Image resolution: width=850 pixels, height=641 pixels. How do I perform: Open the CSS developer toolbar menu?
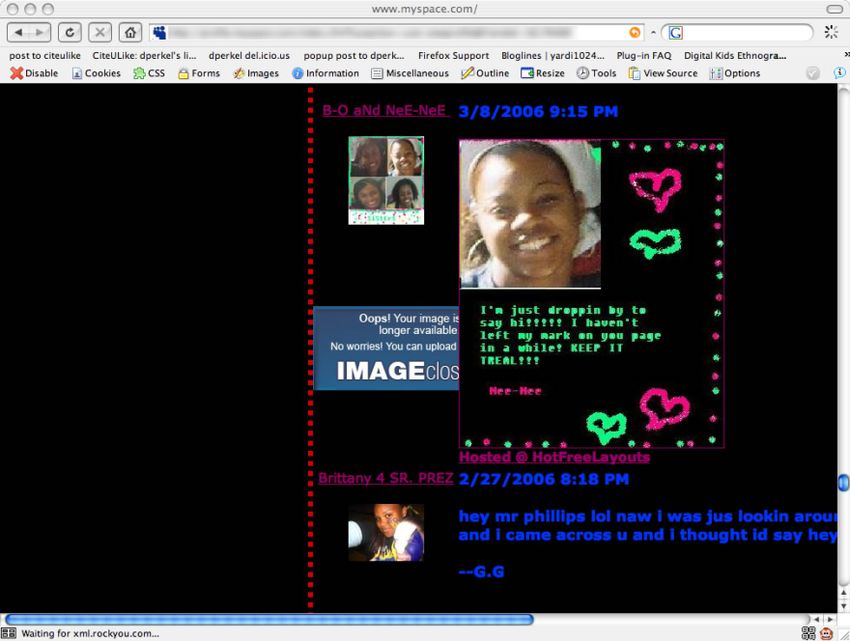point(149,73)
